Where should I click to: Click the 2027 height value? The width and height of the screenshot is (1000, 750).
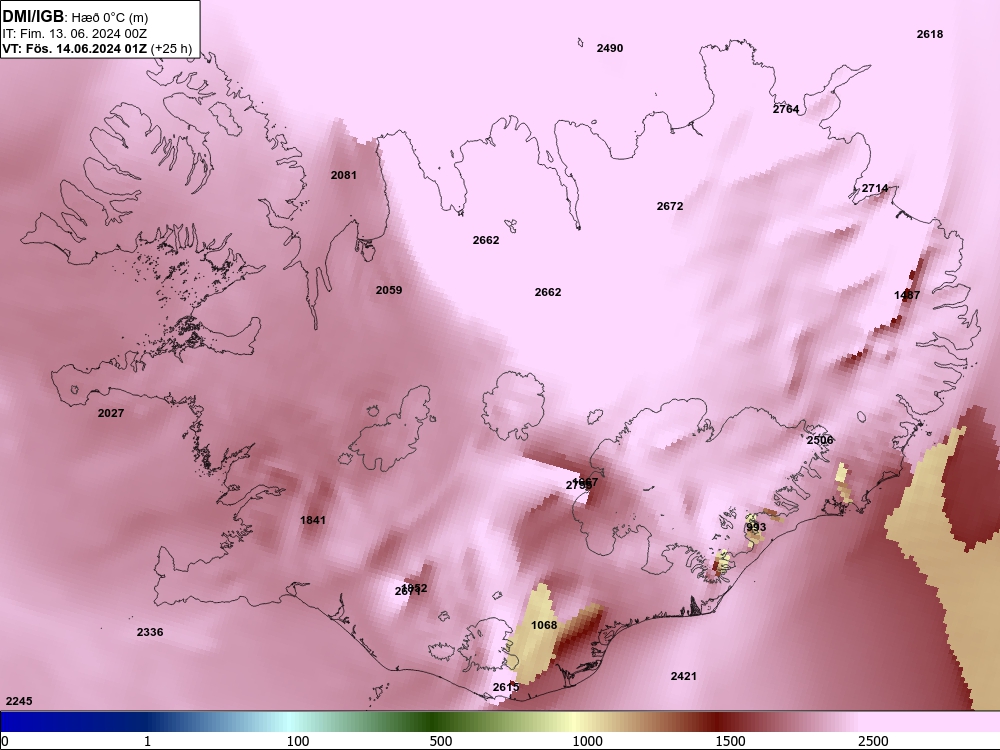(x=111, y=413)
